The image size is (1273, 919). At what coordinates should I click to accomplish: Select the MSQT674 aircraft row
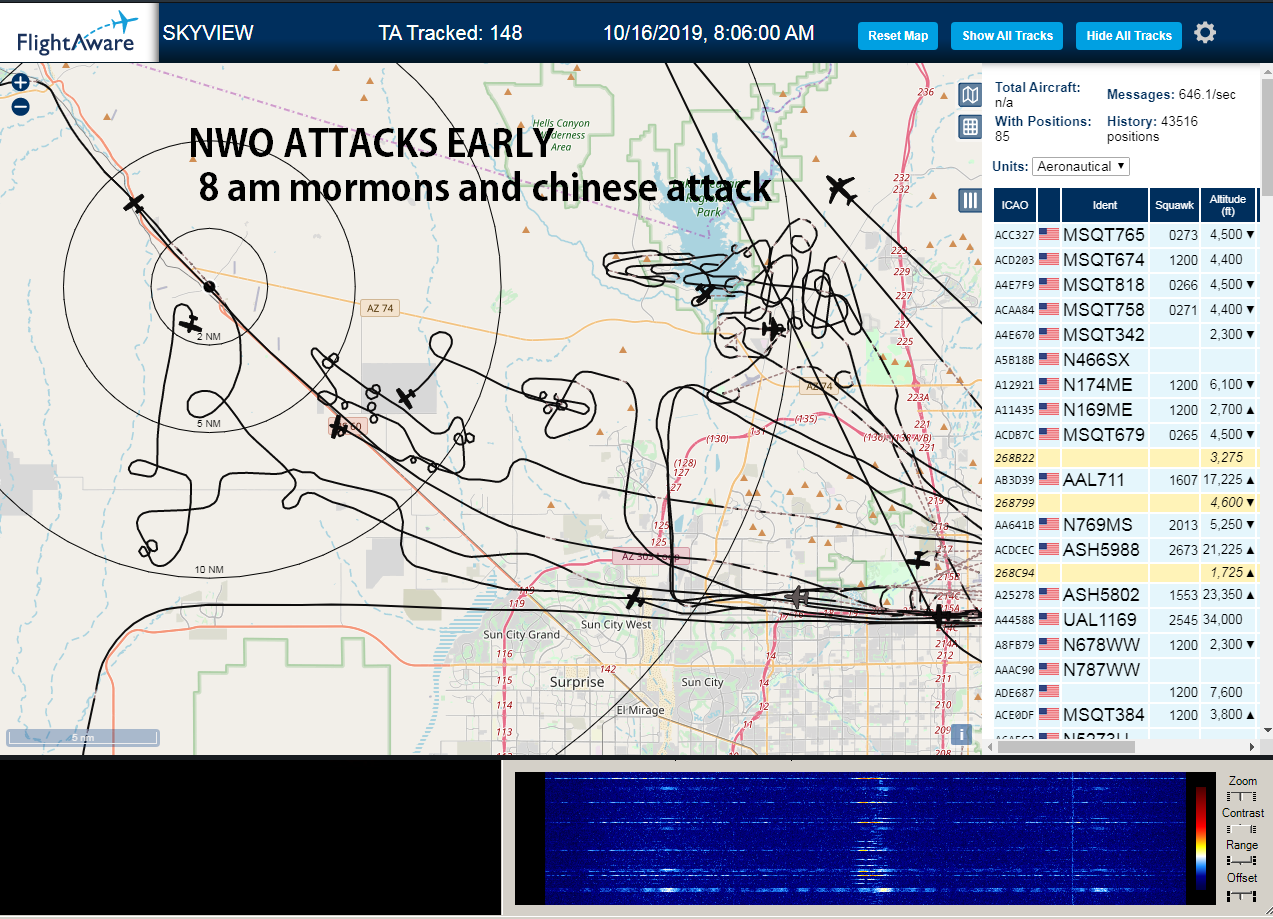click(1125, 260)
